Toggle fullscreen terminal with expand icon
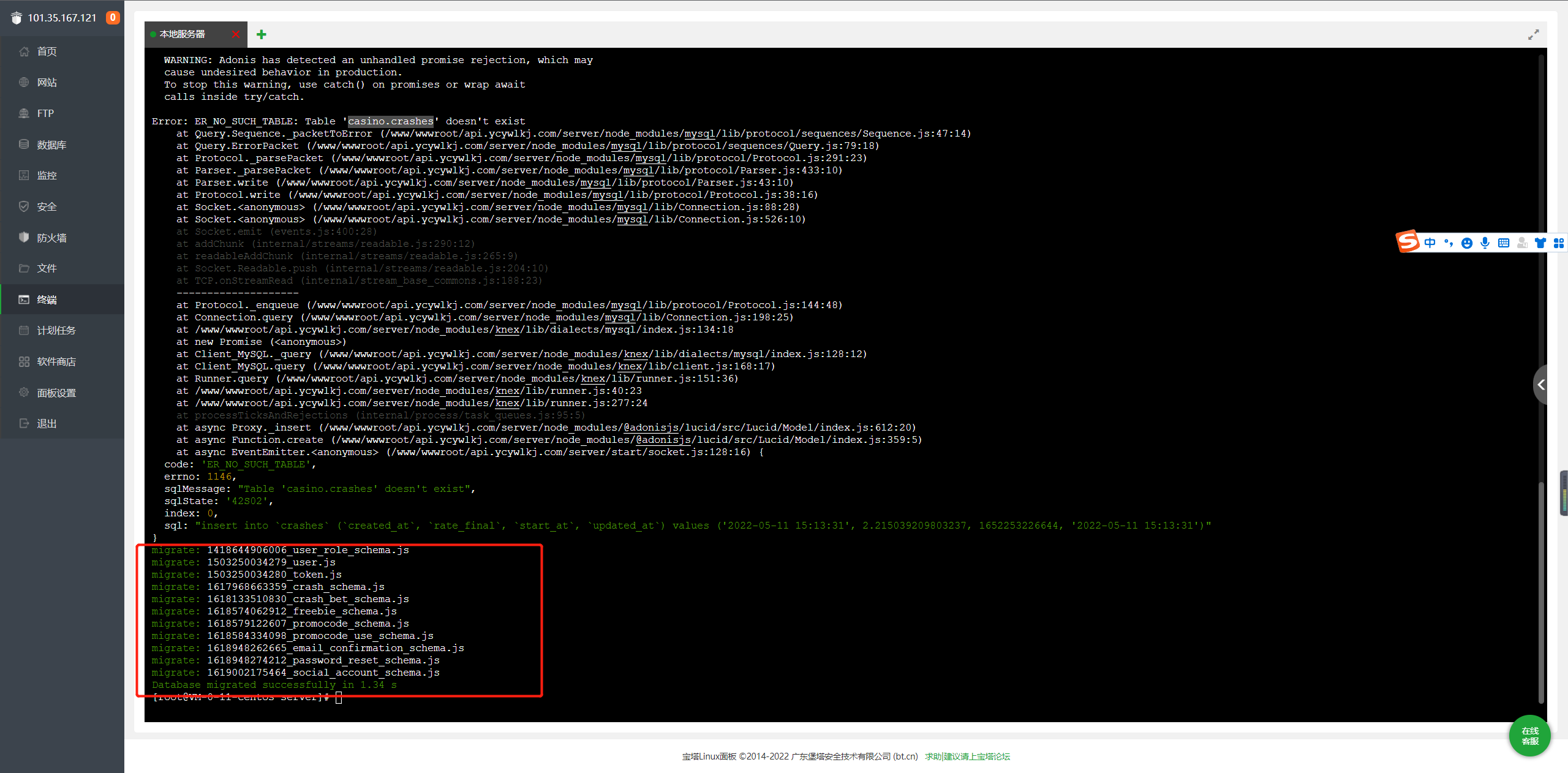1568x773 pixels. coord(1533,35)
